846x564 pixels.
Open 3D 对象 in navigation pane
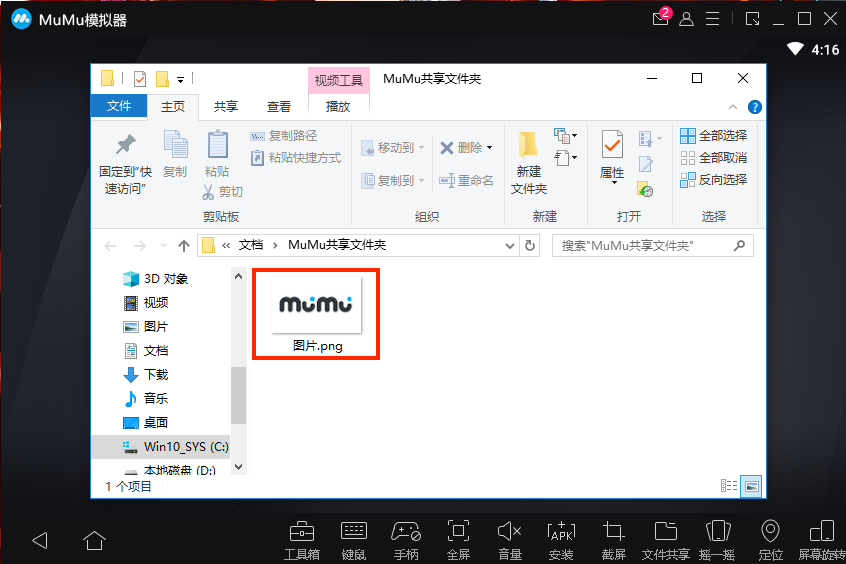click(155, 278)
